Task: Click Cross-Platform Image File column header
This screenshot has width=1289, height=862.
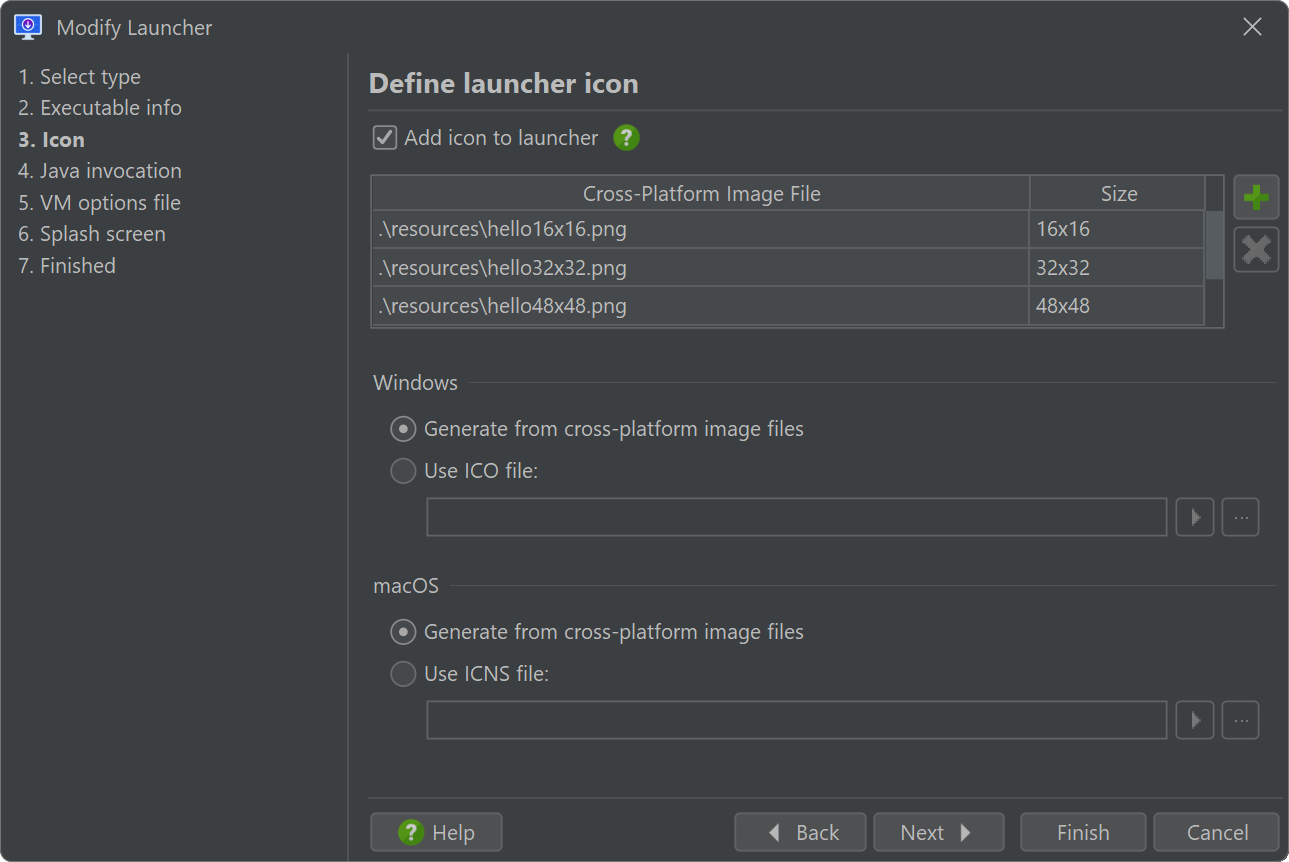Action: point(701,194)
